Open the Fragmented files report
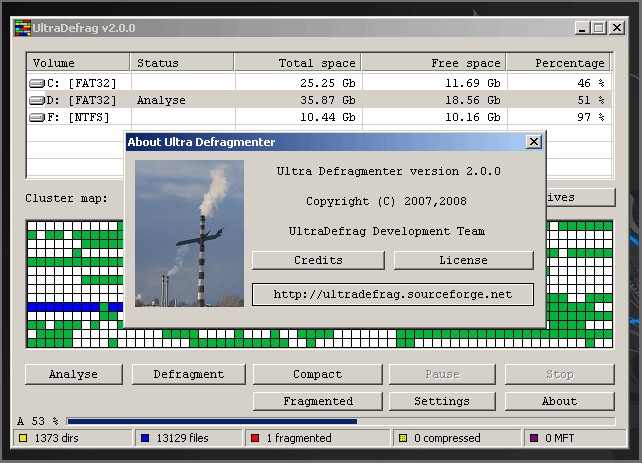642x463 pixels. coord(317,401)
